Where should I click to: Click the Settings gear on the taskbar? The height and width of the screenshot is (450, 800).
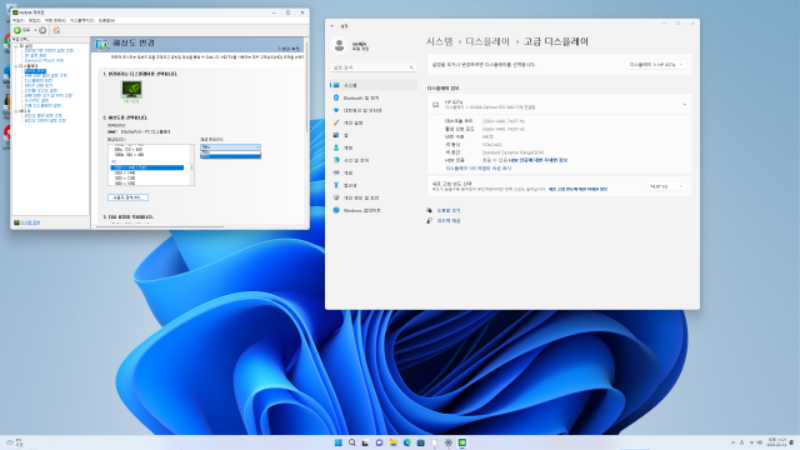tap(448, 442)
